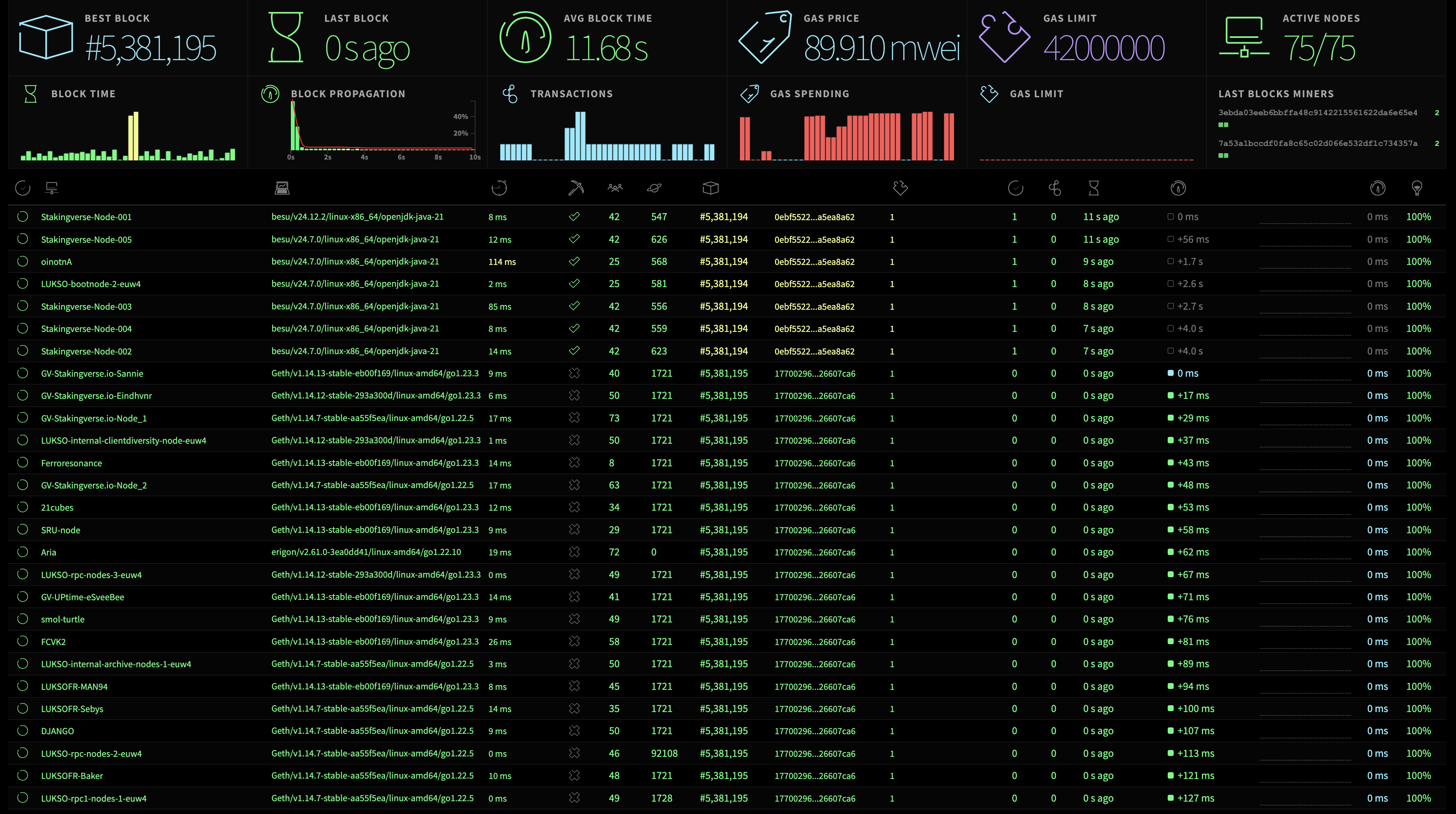Click the Last Blocks Miners heading
Image resolution: width=1456 pixels, height=814 pixels.
[1276, 94]
